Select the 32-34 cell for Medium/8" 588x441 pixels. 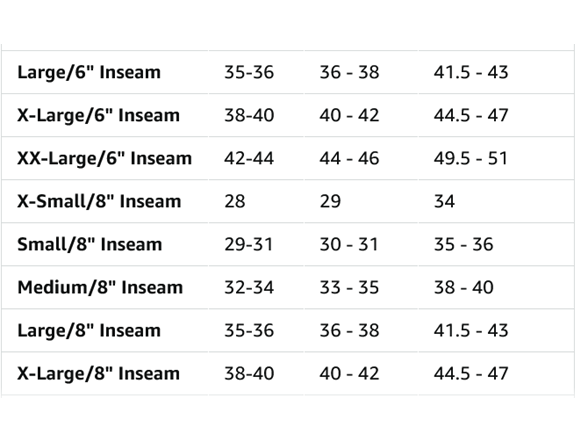(x=249, y=288)
